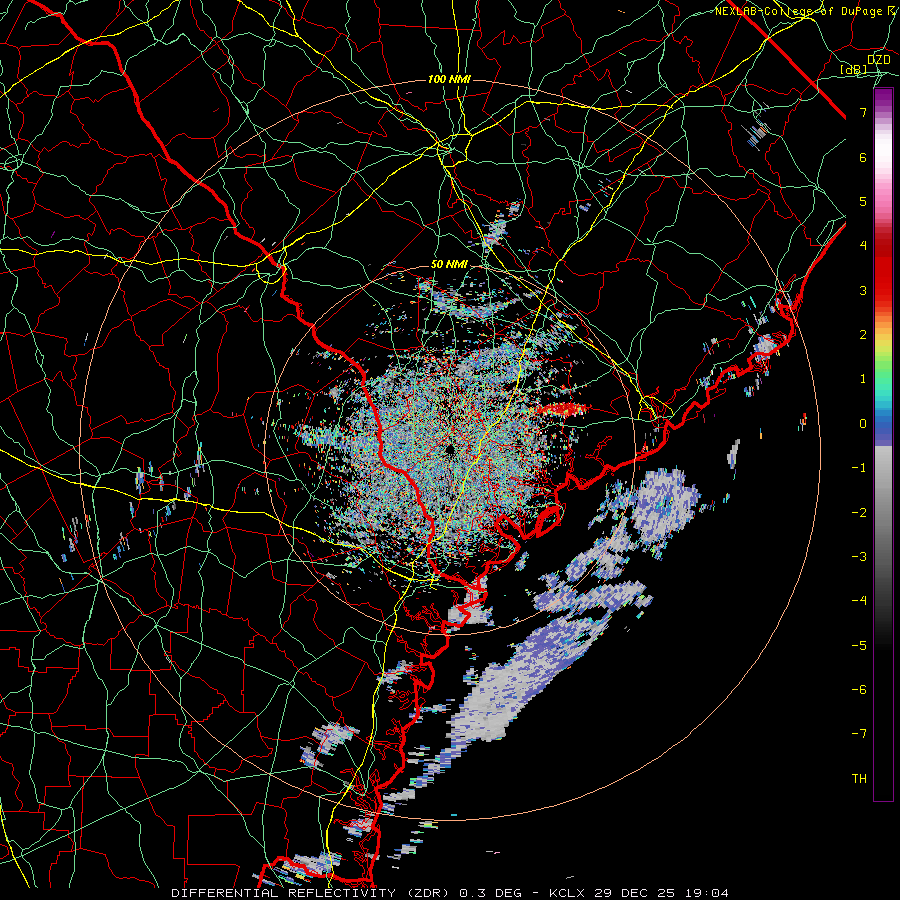The image size is (900, 900).
Task: Click the "[dB]" units label
Action: 854,69
